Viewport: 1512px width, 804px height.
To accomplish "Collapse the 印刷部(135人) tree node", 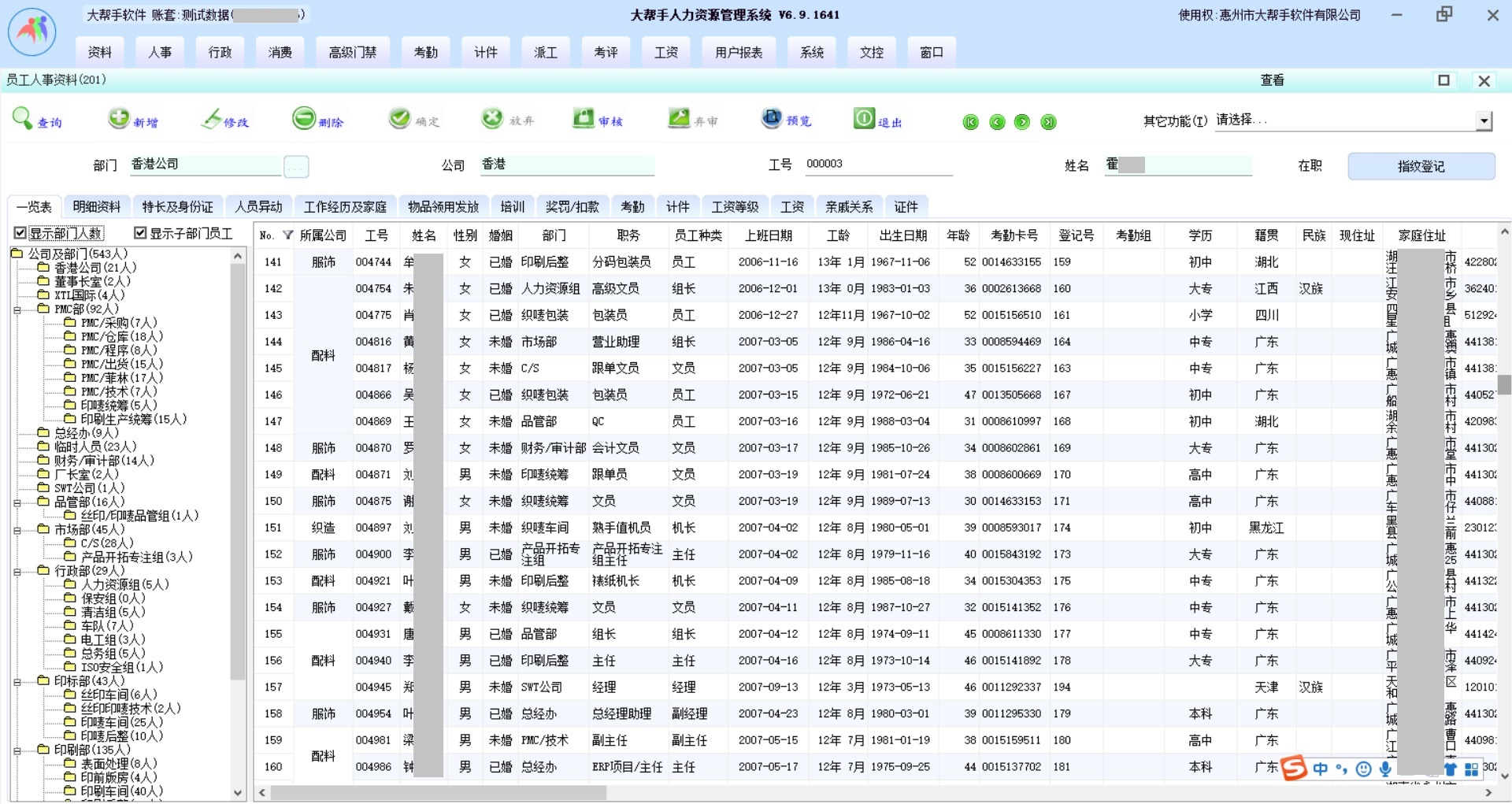I will pyautogui.click(x=17, y=750).
